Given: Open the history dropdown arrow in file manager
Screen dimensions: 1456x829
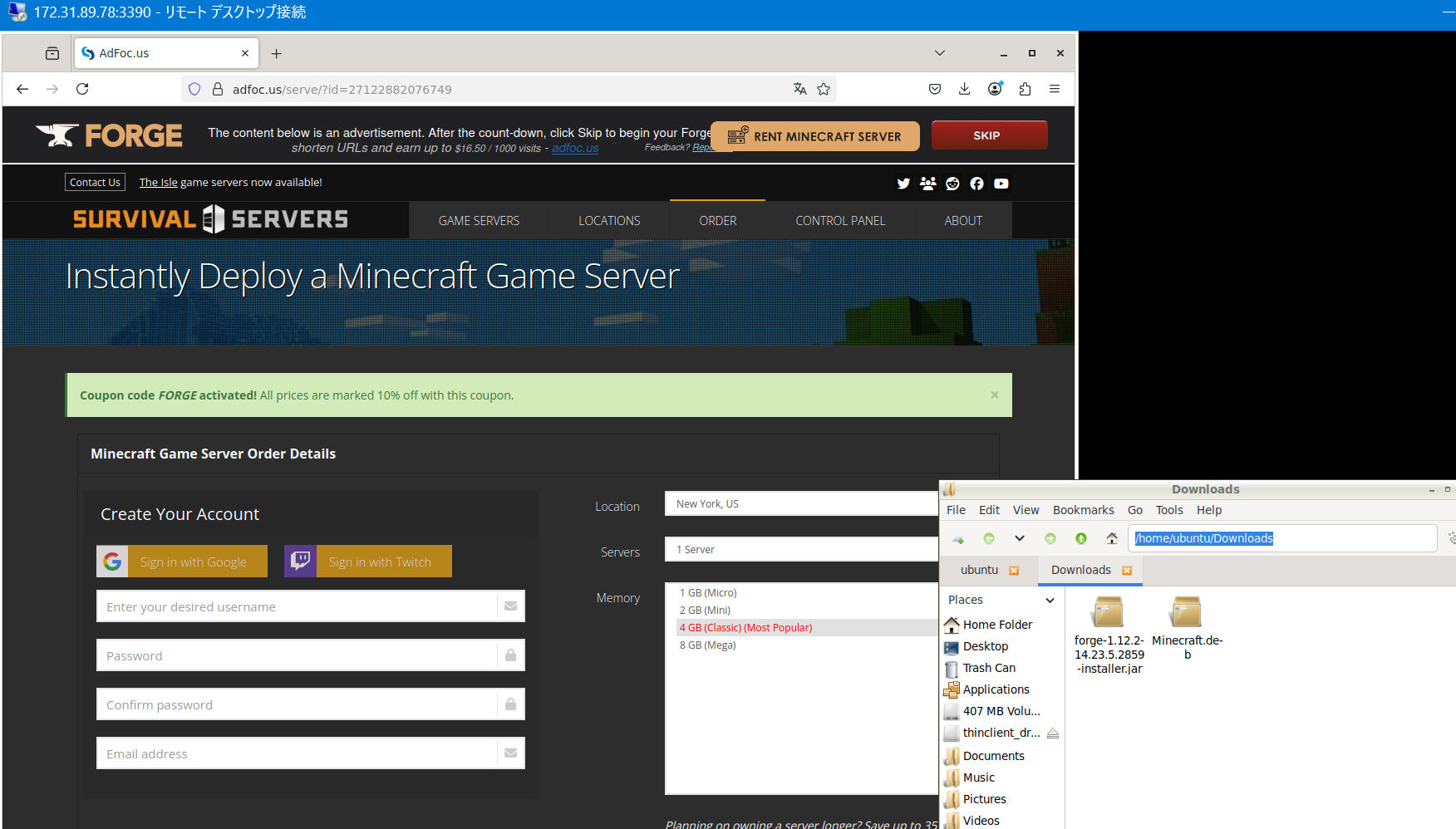Looking at the screenshot, I should tap(1020, 539).
